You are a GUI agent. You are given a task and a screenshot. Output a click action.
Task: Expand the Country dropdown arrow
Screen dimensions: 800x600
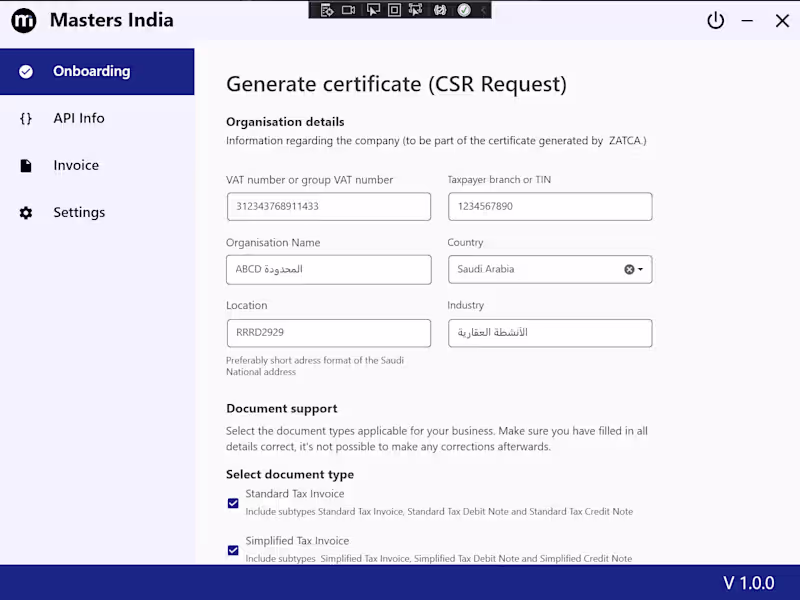[x=640, y=269]
